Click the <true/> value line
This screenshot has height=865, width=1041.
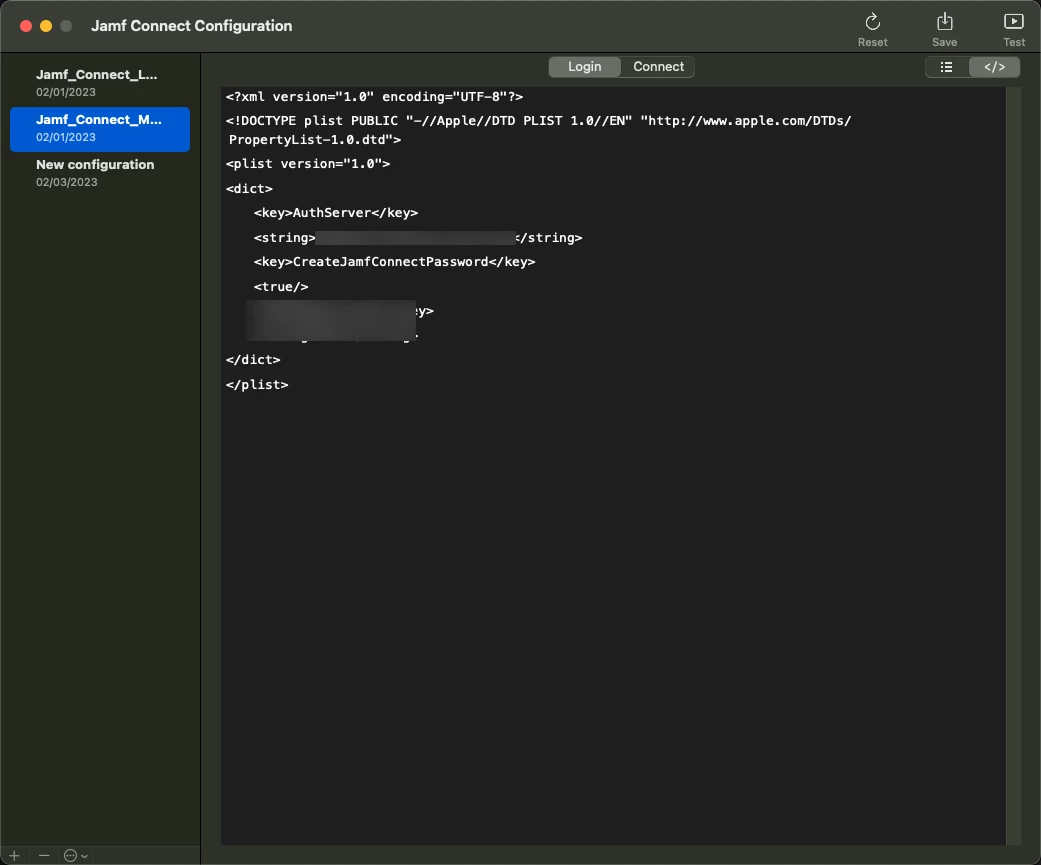pyautogui.click(x=281, y=287)
